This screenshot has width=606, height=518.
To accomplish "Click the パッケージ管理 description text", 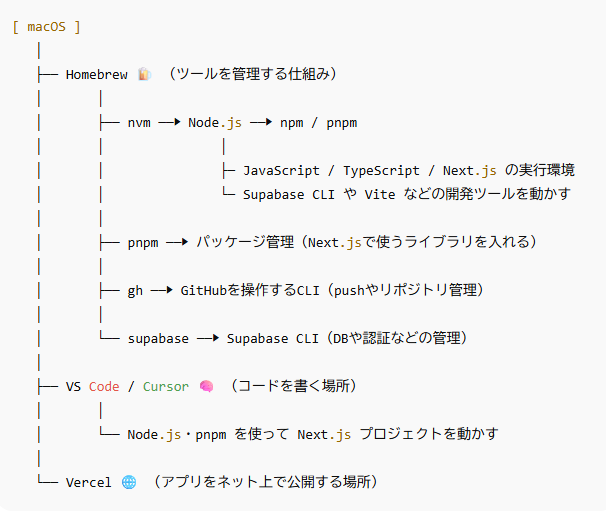I will [x=368, y=242].
